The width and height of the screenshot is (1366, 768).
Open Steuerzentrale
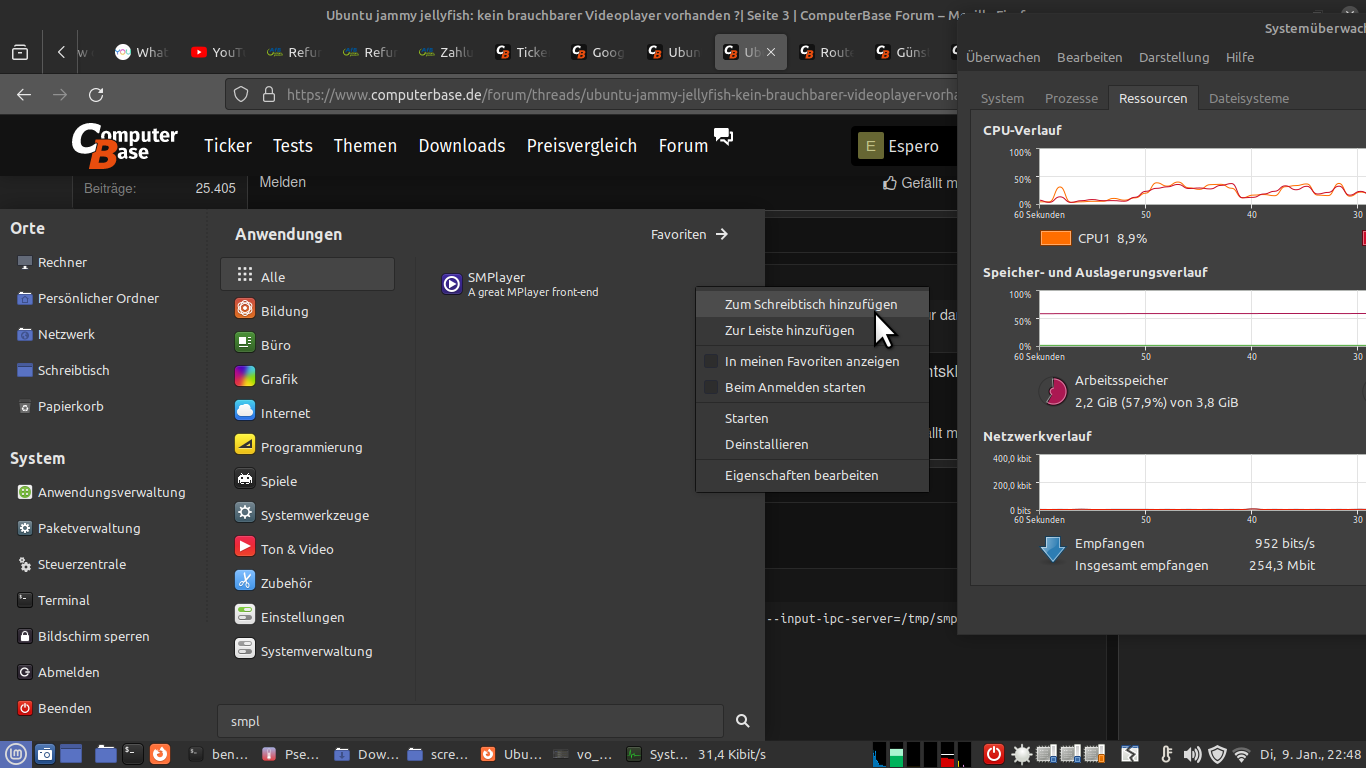point(71,564)
